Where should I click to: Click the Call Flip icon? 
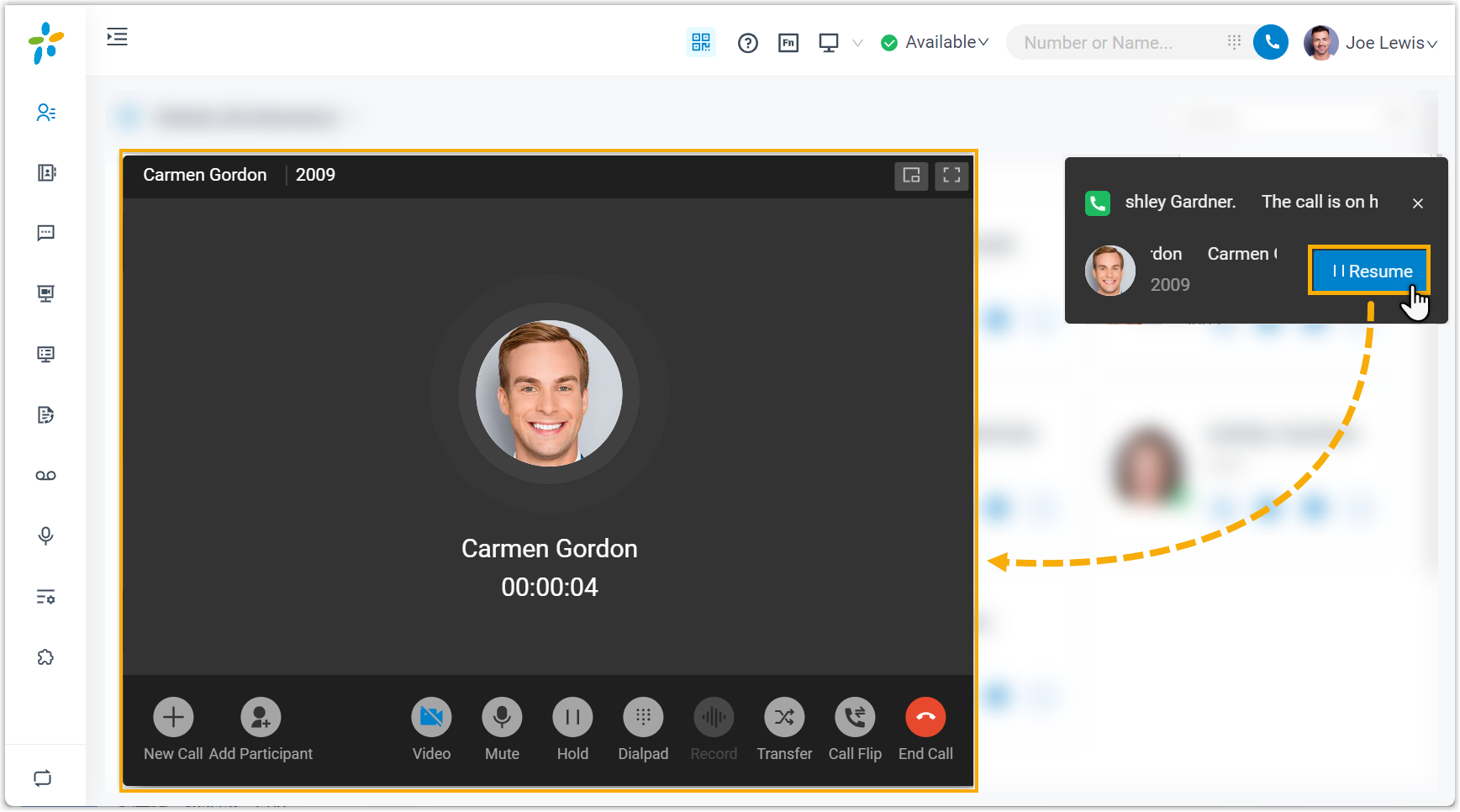pos(855,717)
